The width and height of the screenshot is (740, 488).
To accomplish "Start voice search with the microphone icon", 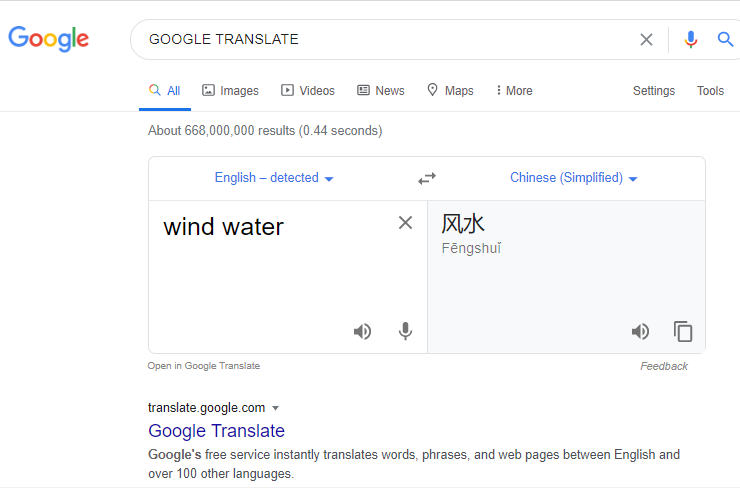I will pos(690,40).
